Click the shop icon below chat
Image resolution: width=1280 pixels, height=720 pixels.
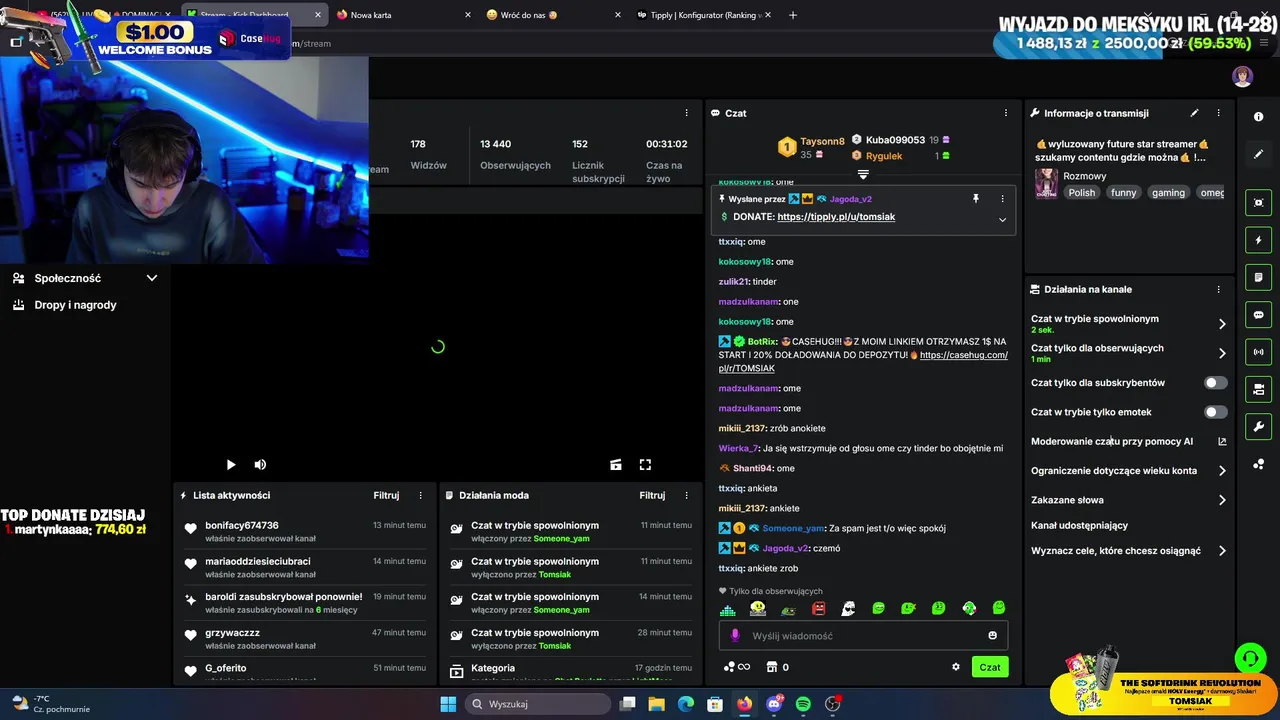point(771,667)
